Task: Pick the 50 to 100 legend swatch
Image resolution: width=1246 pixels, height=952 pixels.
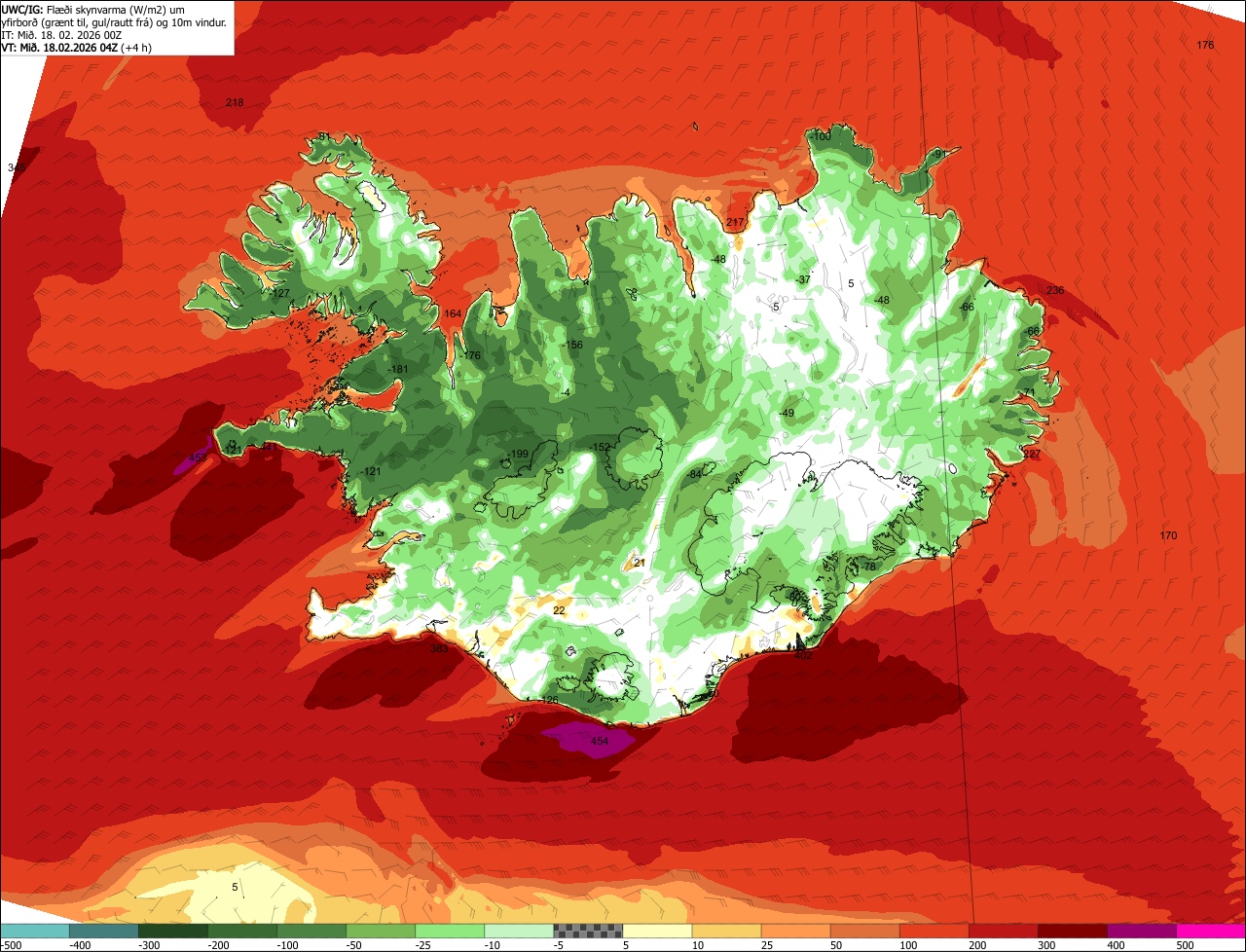Action: click(864, 931)
